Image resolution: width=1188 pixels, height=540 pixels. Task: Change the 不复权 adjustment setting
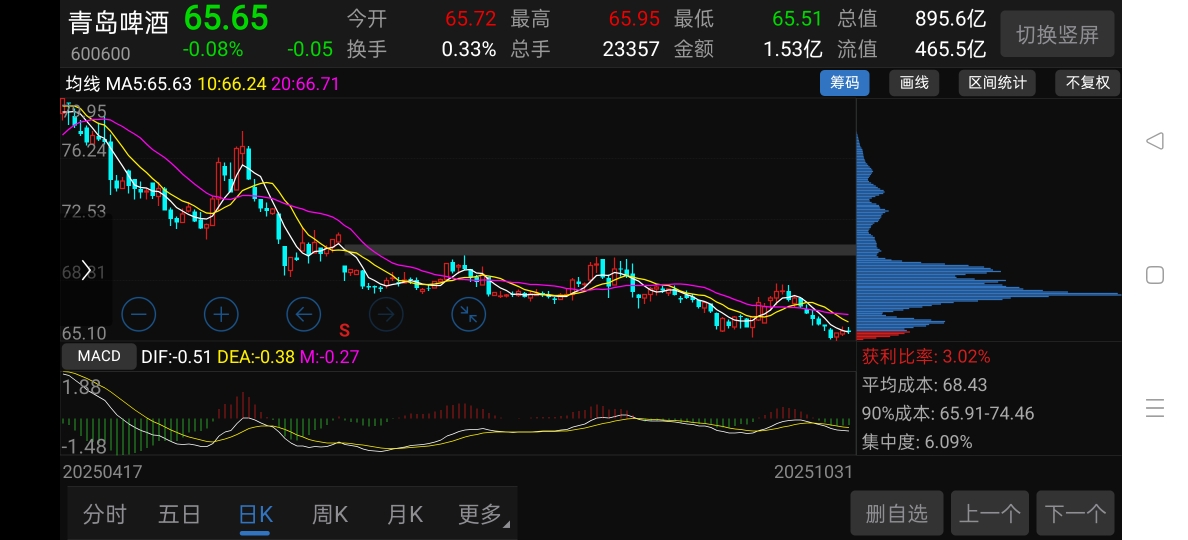coord(1088,83)
